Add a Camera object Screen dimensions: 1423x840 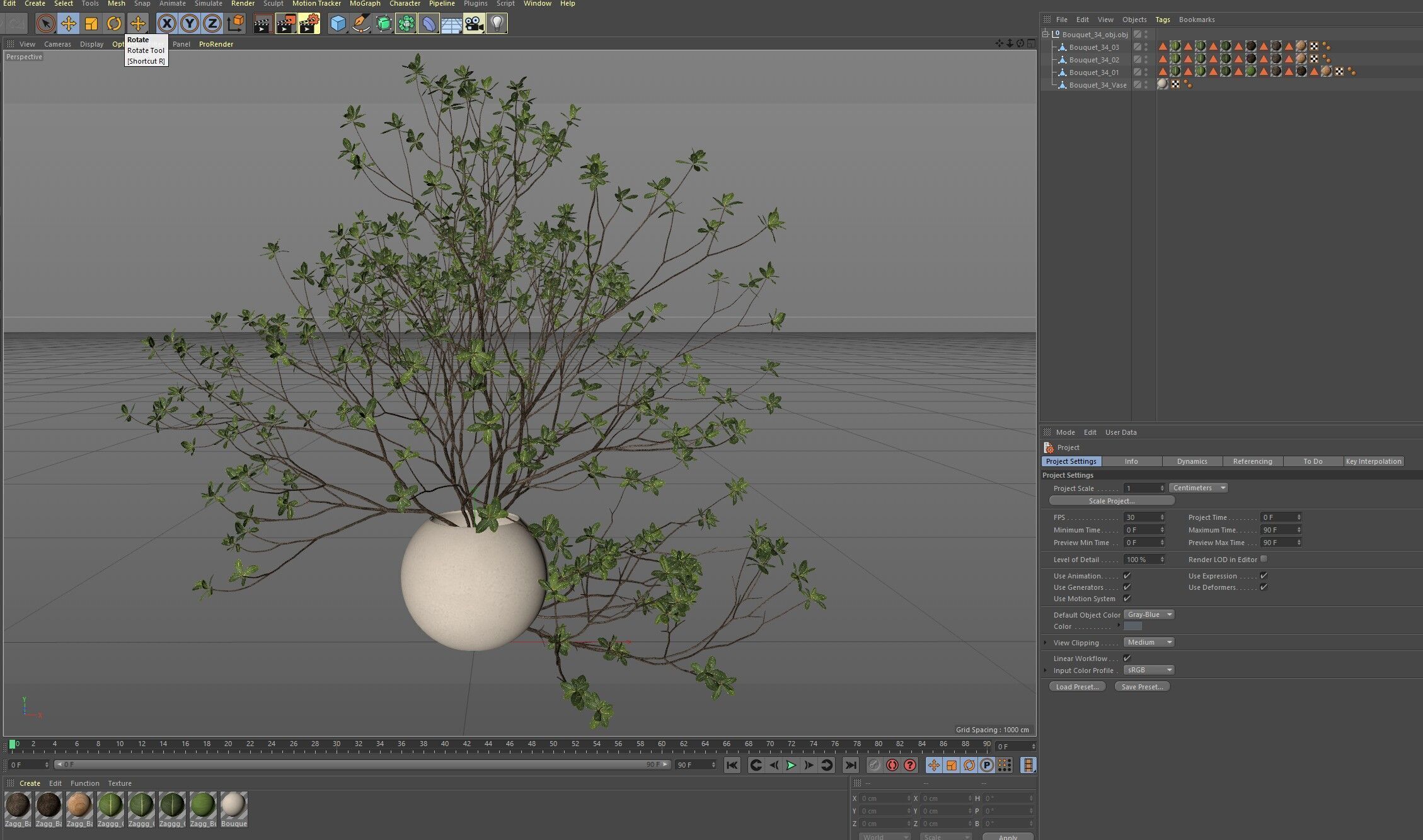coord(474,24)
